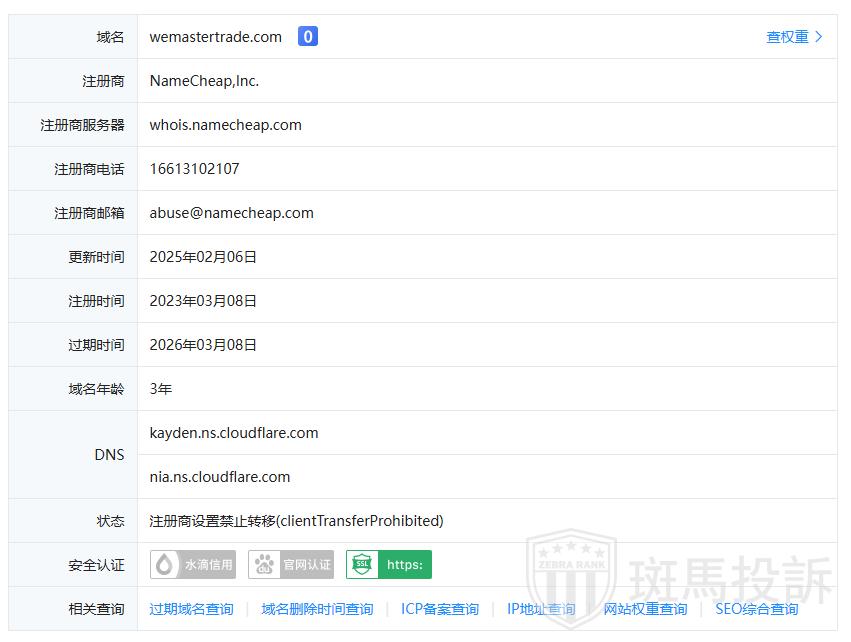Image resolution: width=851 pixels, height=642 pixels.
Task: Click the chevron arrow beside 查权重
Action: point(819,37)
